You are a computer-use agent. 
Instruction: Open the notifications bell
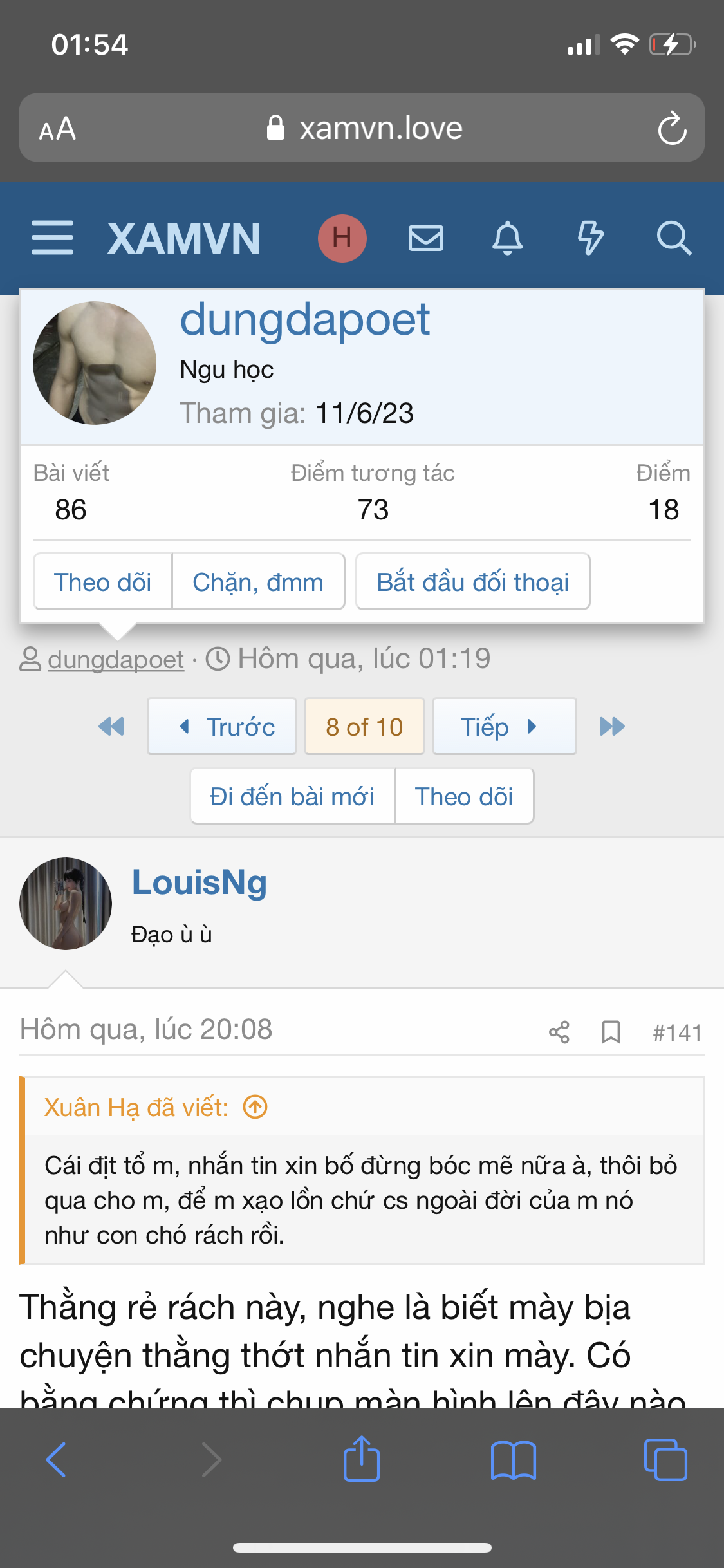tap(508, 238)
